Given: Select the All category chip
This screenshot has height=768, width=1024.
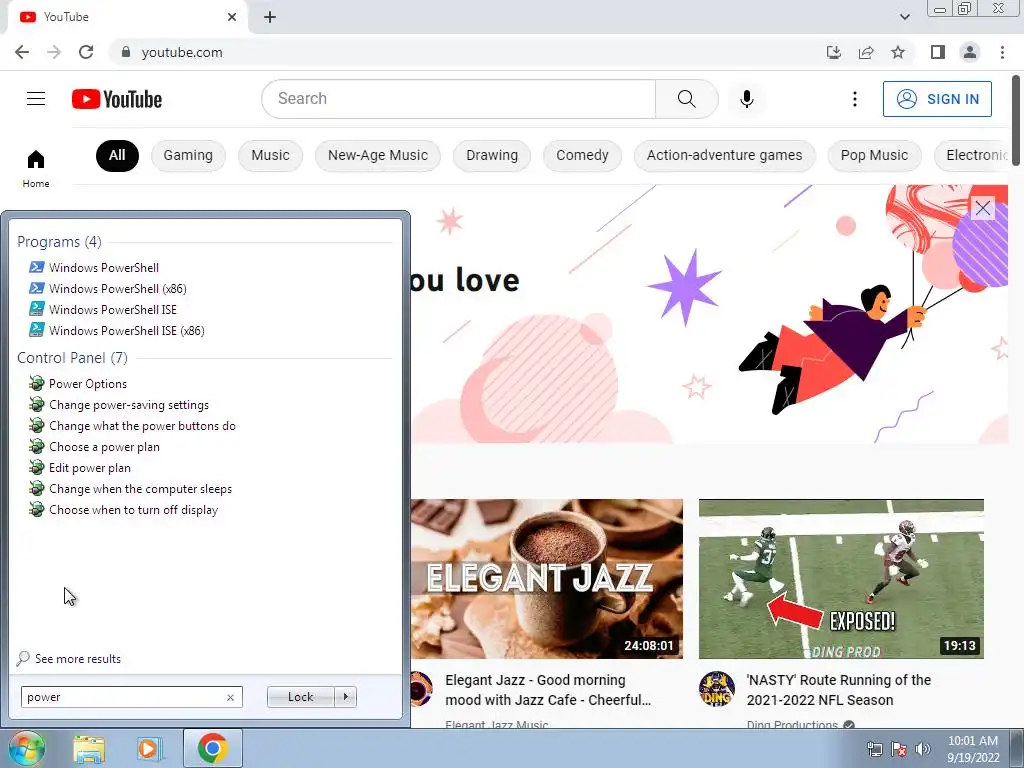Looking at the screenshot, I should pos(117,155).
